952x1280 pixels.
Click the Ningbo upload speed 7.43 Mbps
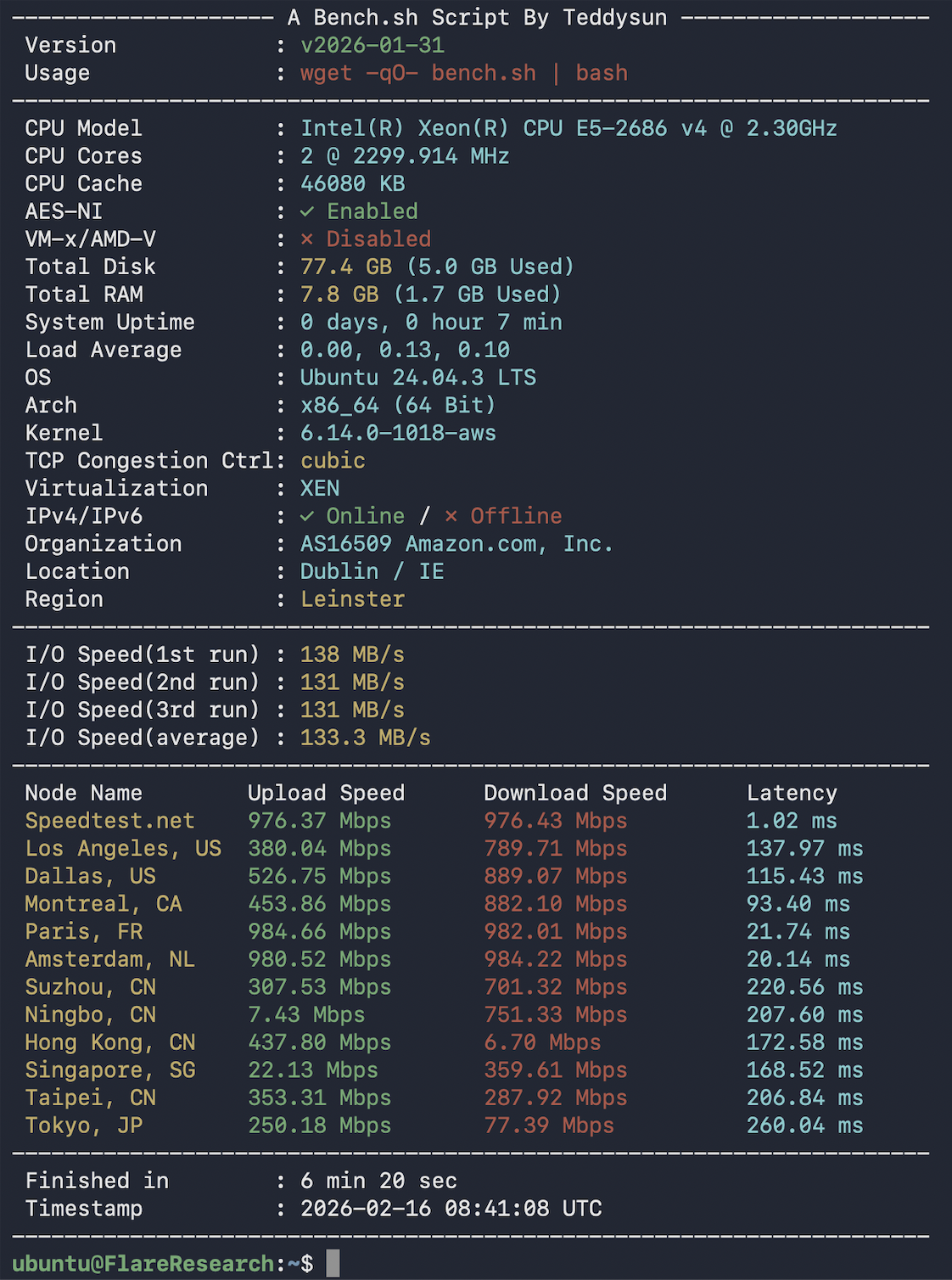click(305, 1015)
